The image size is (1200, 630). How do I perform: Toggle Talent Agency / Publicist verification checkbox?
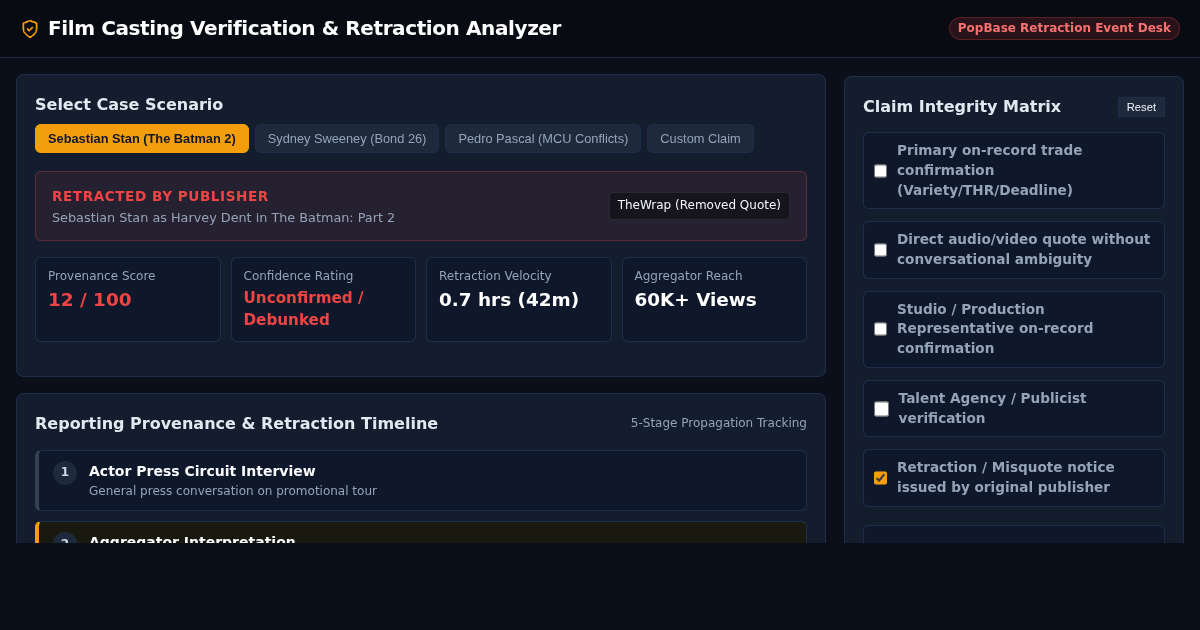[x=881, y=409]
